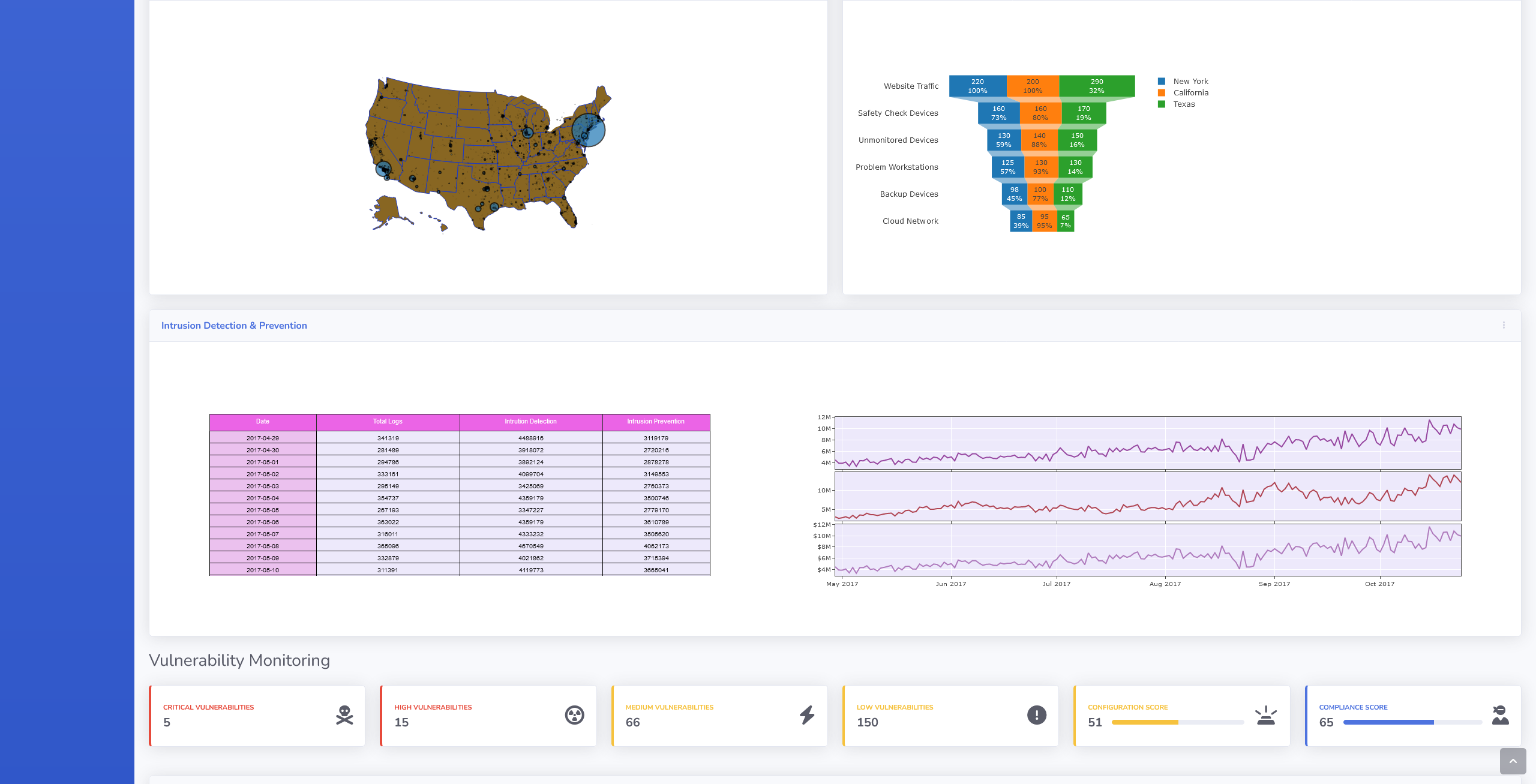Click the lightning bolt icon on Medium Vulnerabilities card

806,715
